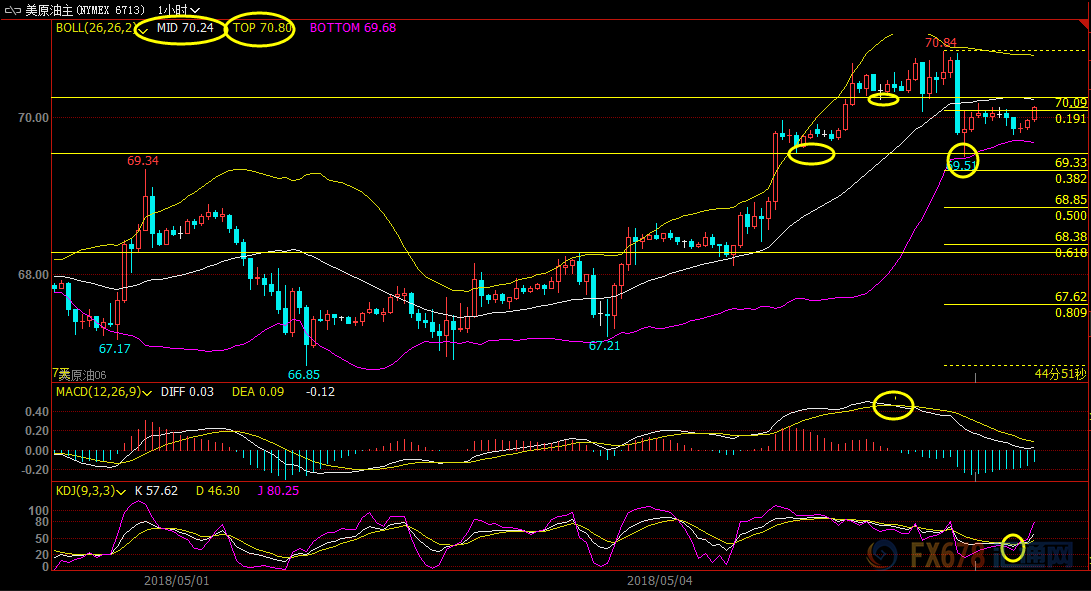The width and height of the screenshot is (1091, 591).
Task: Click the 70.00 price axis label
Action: tap(33, 118)
